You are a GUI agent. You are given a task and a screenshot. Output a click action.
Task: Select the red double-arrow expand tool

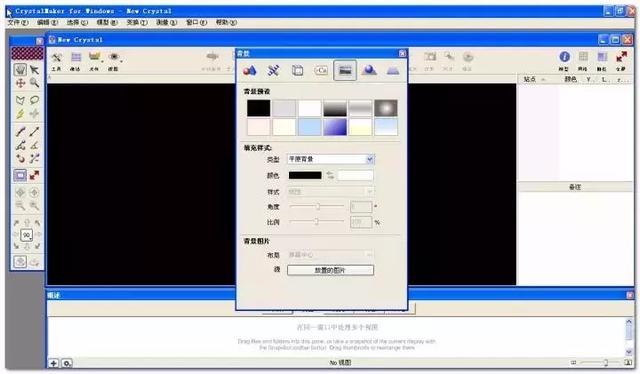click(x=34, y=176)
